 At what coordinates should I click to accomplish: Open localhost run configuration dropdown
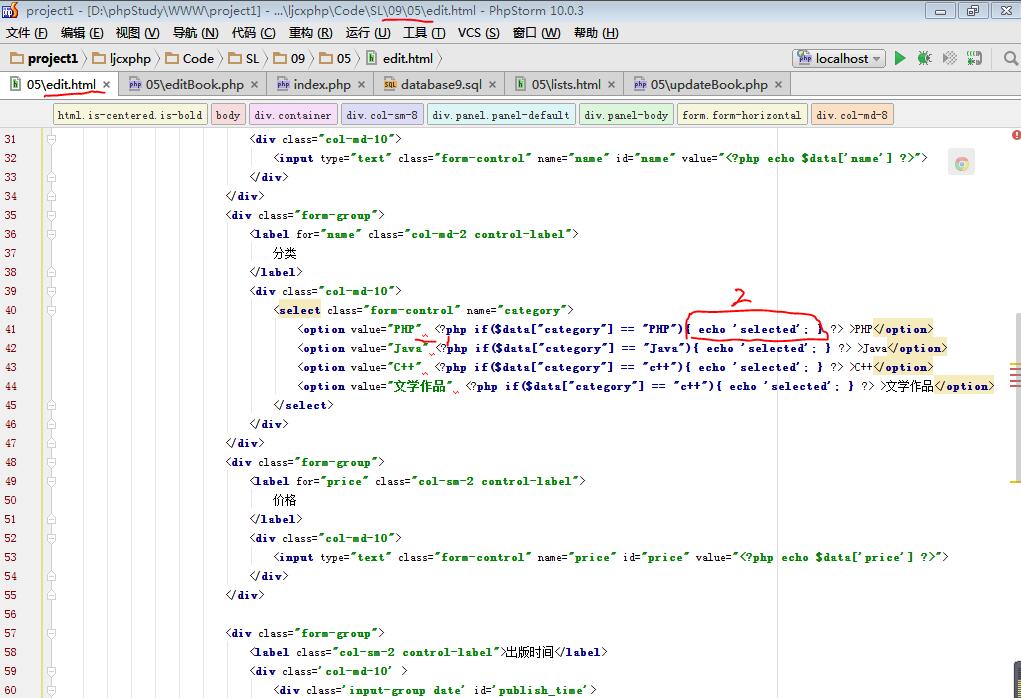pyautogui.click(x=839, y=59)
